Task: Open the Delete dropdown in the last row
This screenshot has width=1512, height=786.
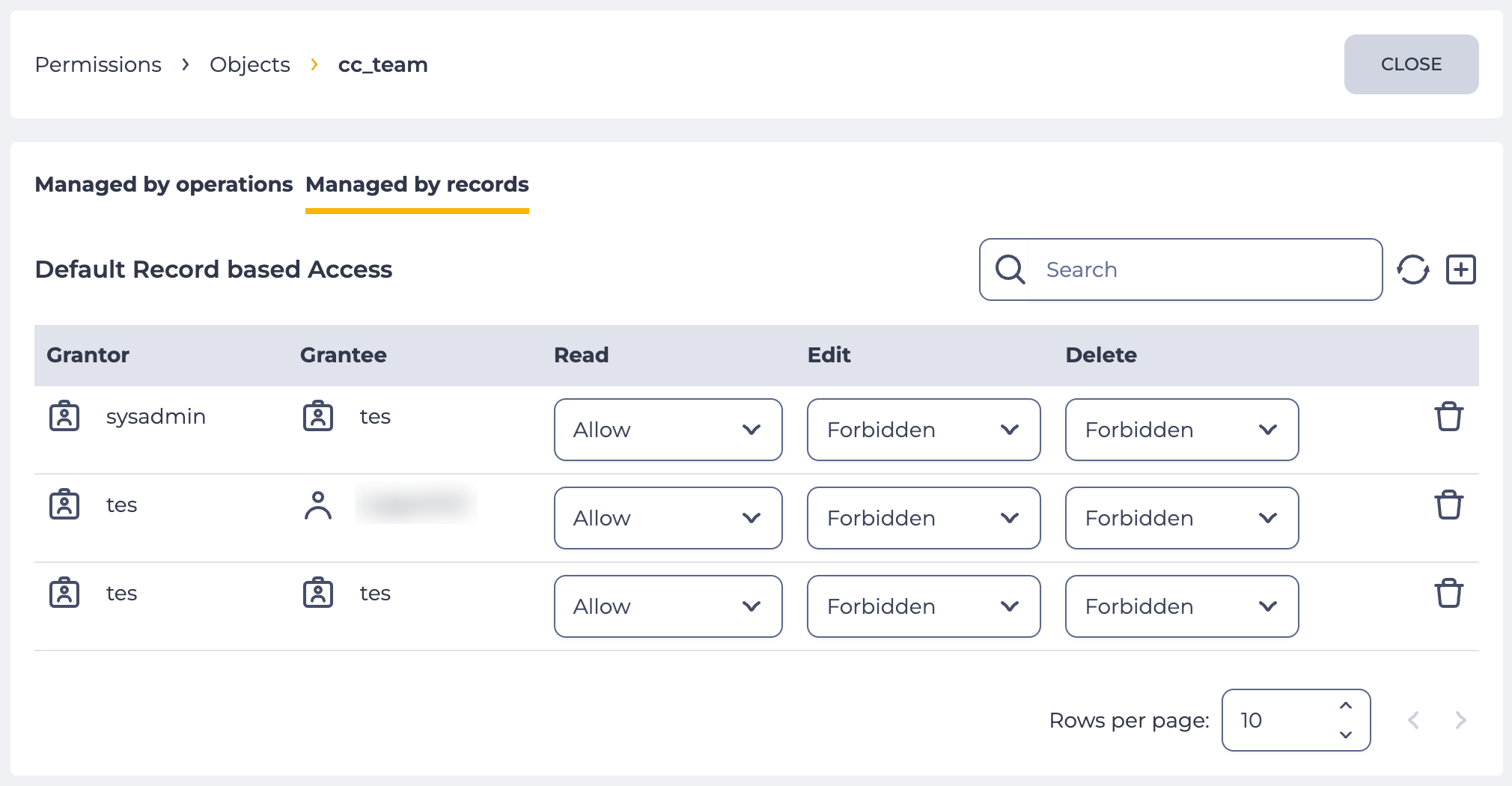Action: tap(1182, 606)
